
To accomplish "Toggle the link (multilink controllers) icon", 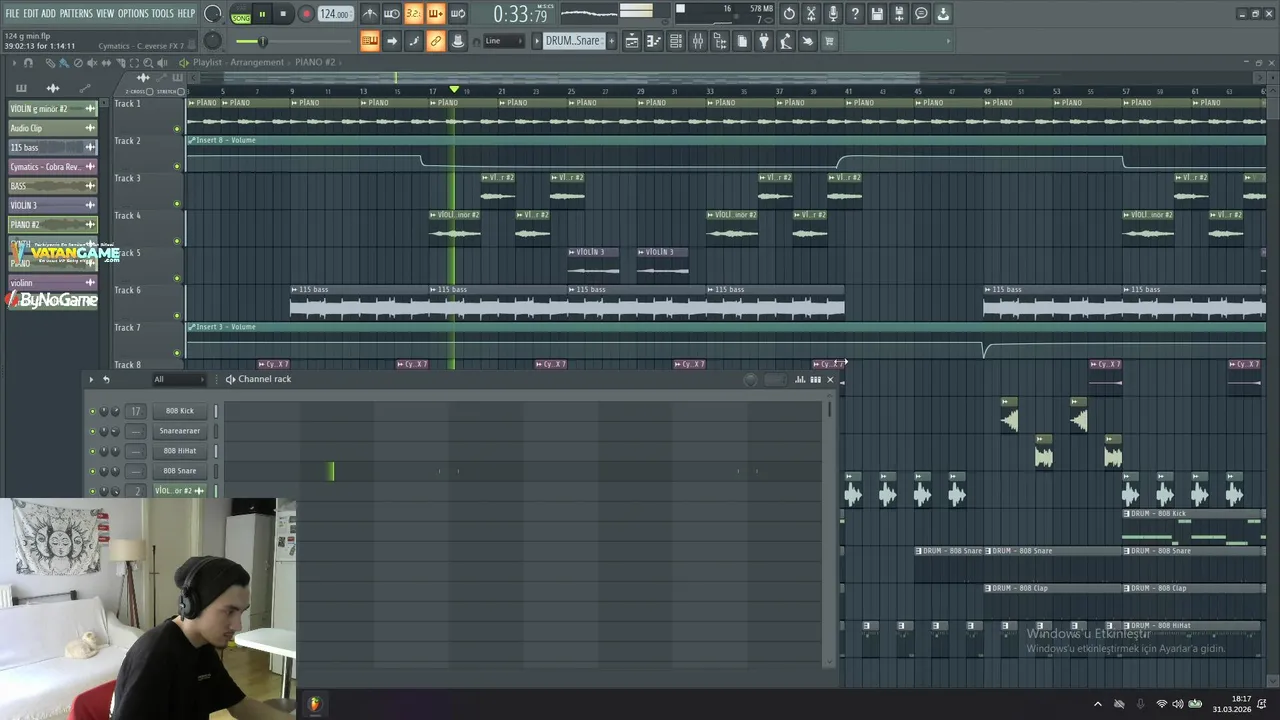I will click(436, 41).
